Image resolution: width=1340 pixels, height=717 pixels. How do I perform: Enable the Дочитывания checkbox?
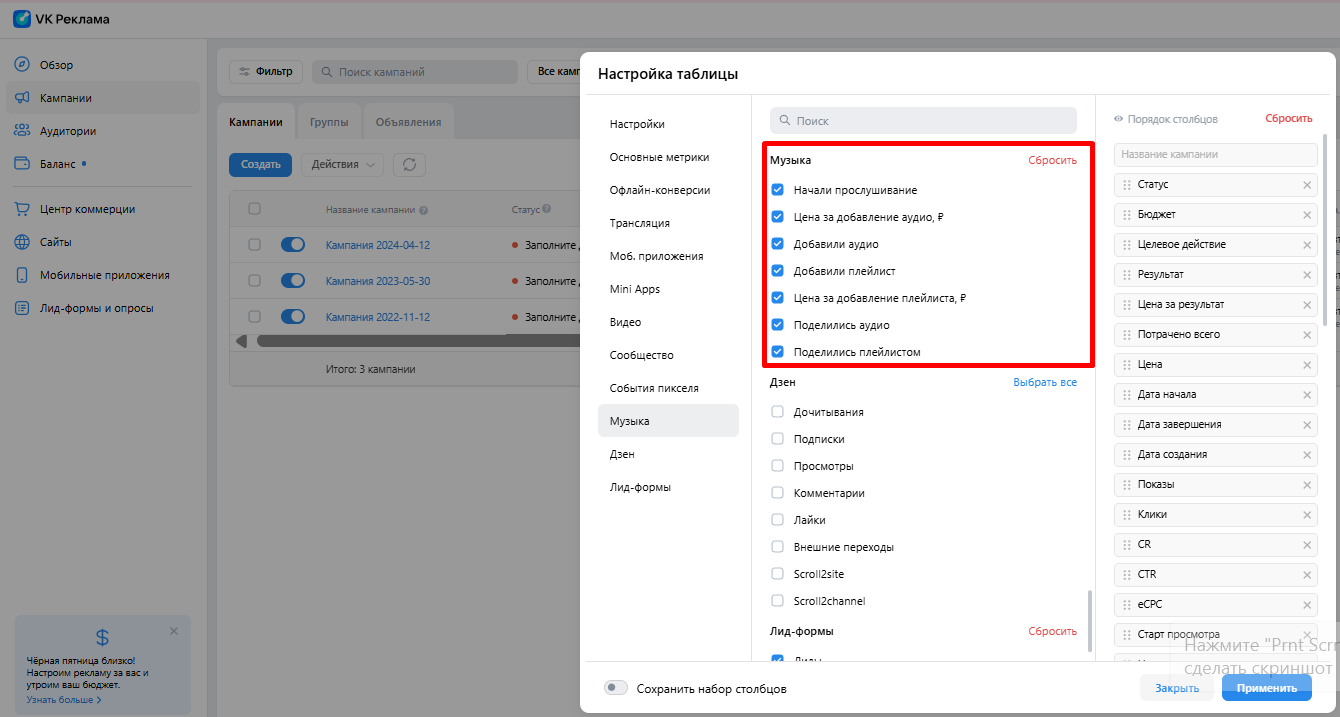click(777, 412)
